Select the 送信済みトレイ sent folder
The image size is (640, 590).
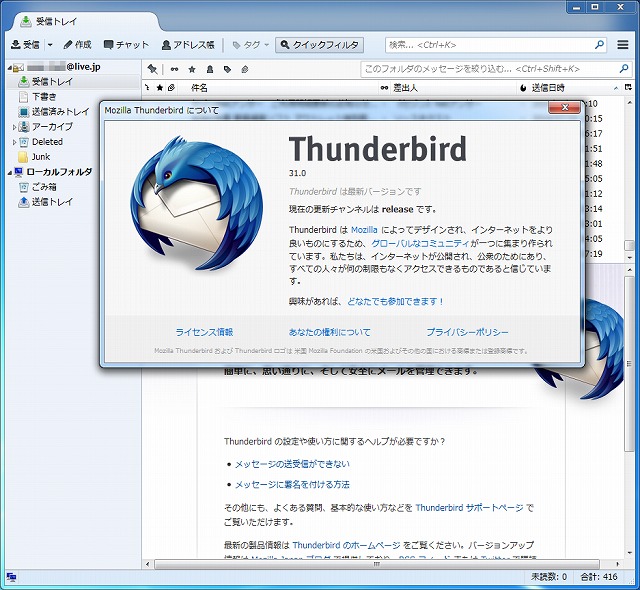click(x=54, y=112)
